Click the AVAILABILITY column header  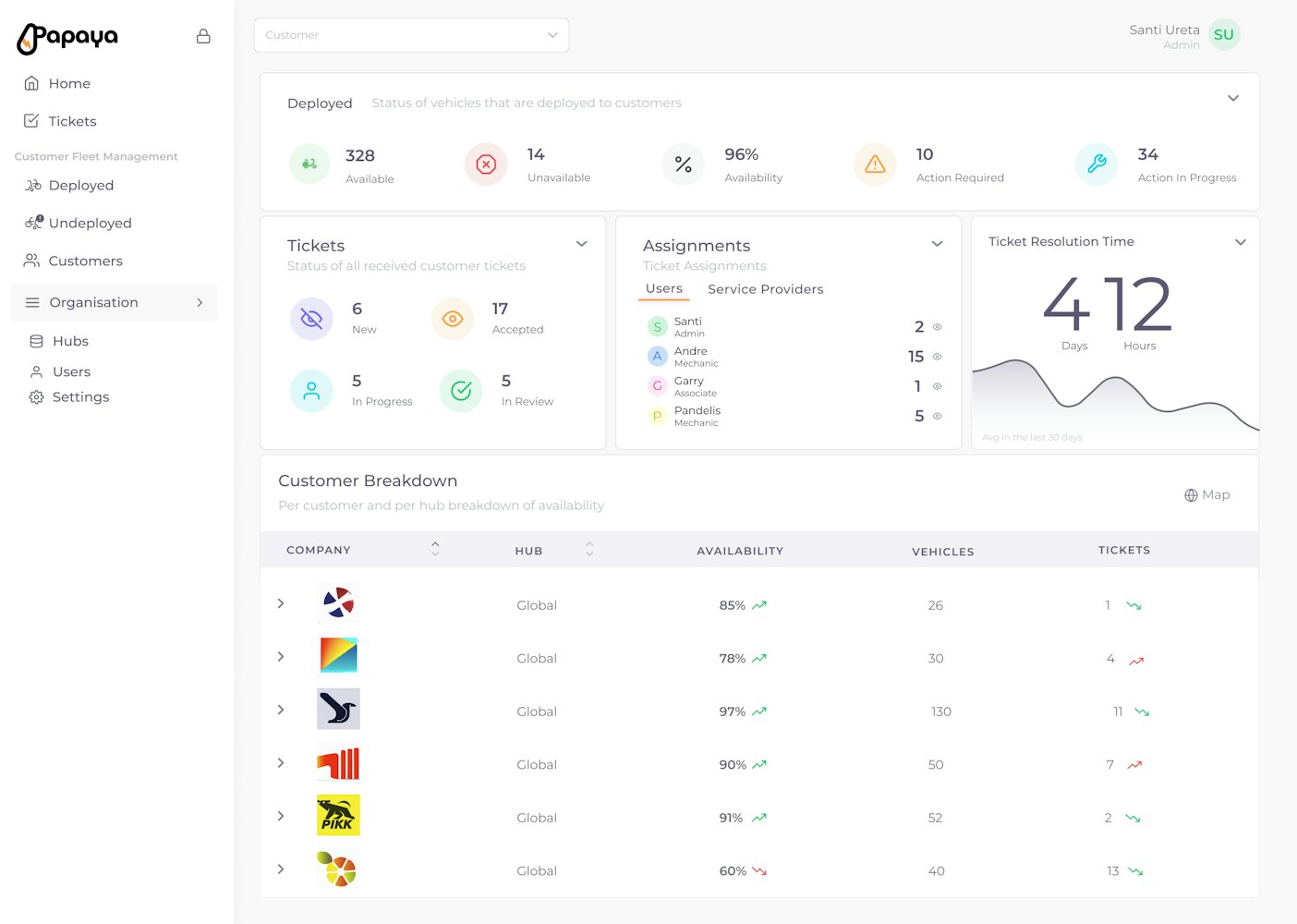(x=740, y=551)
